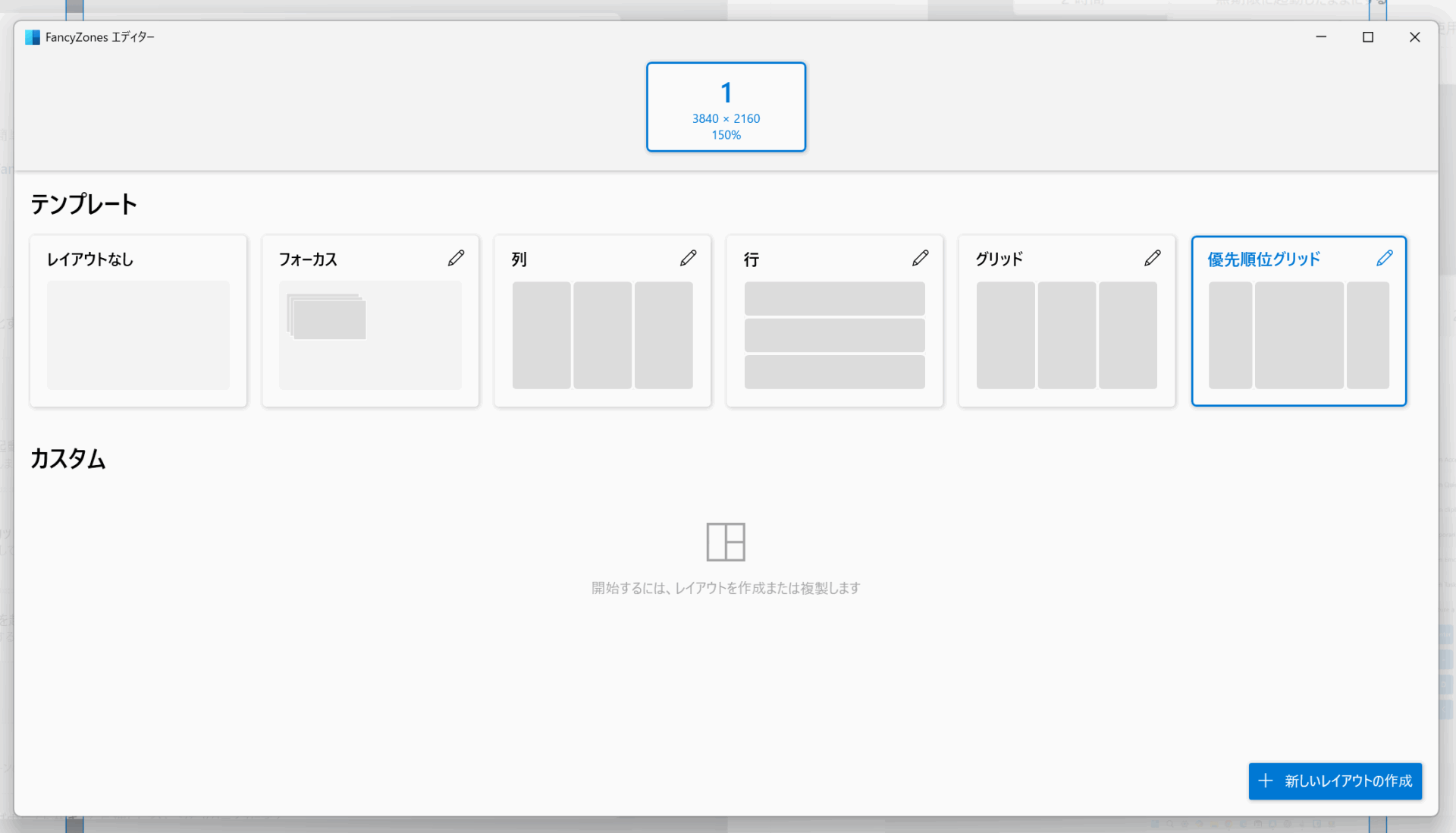Select monitor 1 3840 × 2160 tile

pyautogui.click(x=726, y=107)
